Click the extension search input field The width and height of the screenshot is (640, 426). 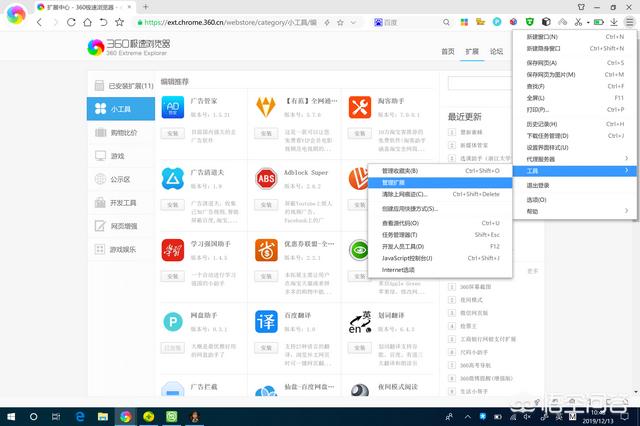480,83
